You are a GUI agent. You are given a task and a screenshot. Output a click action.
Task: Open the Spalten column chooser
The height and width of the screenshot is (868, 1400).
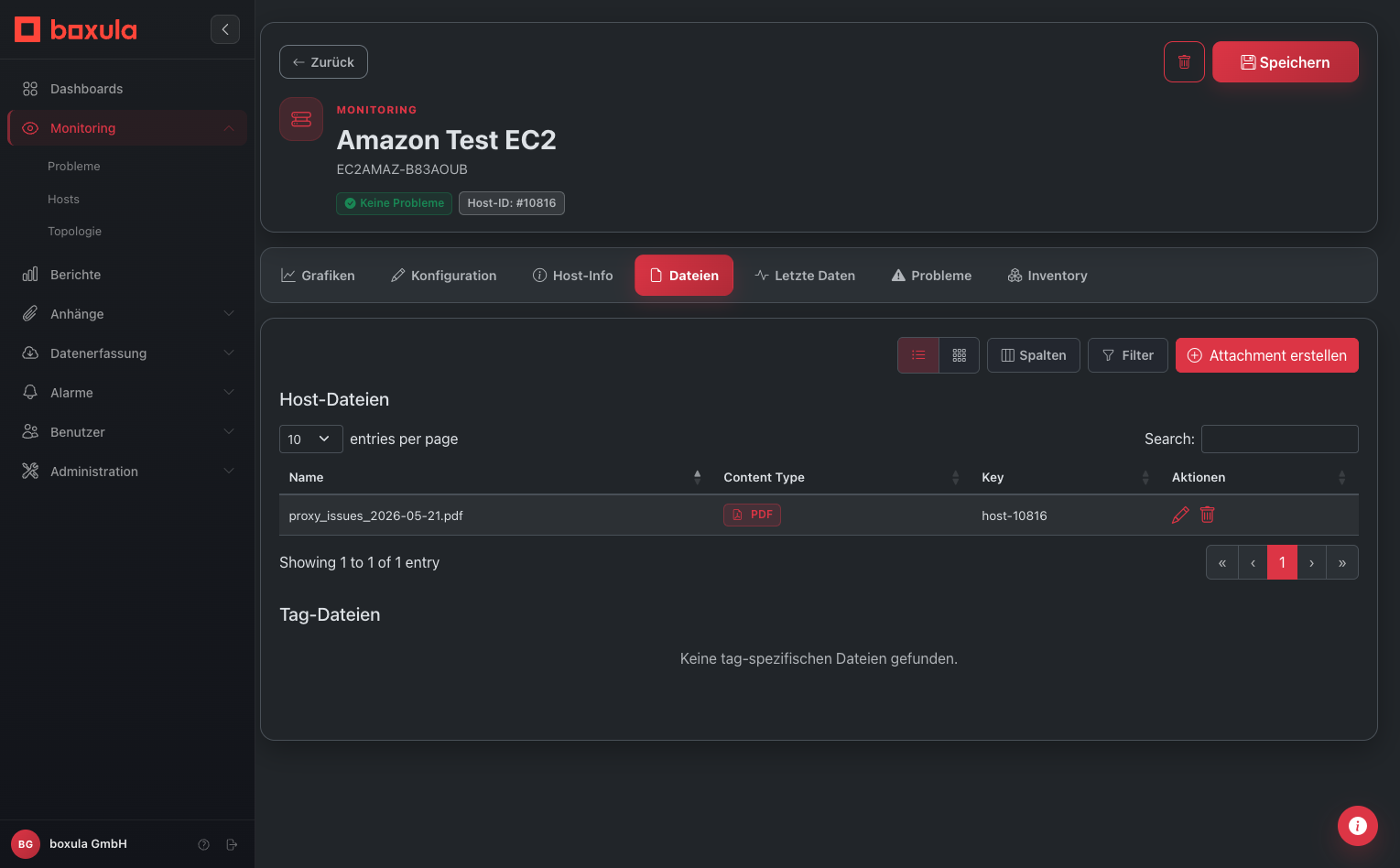click(x=1034, y=355)
